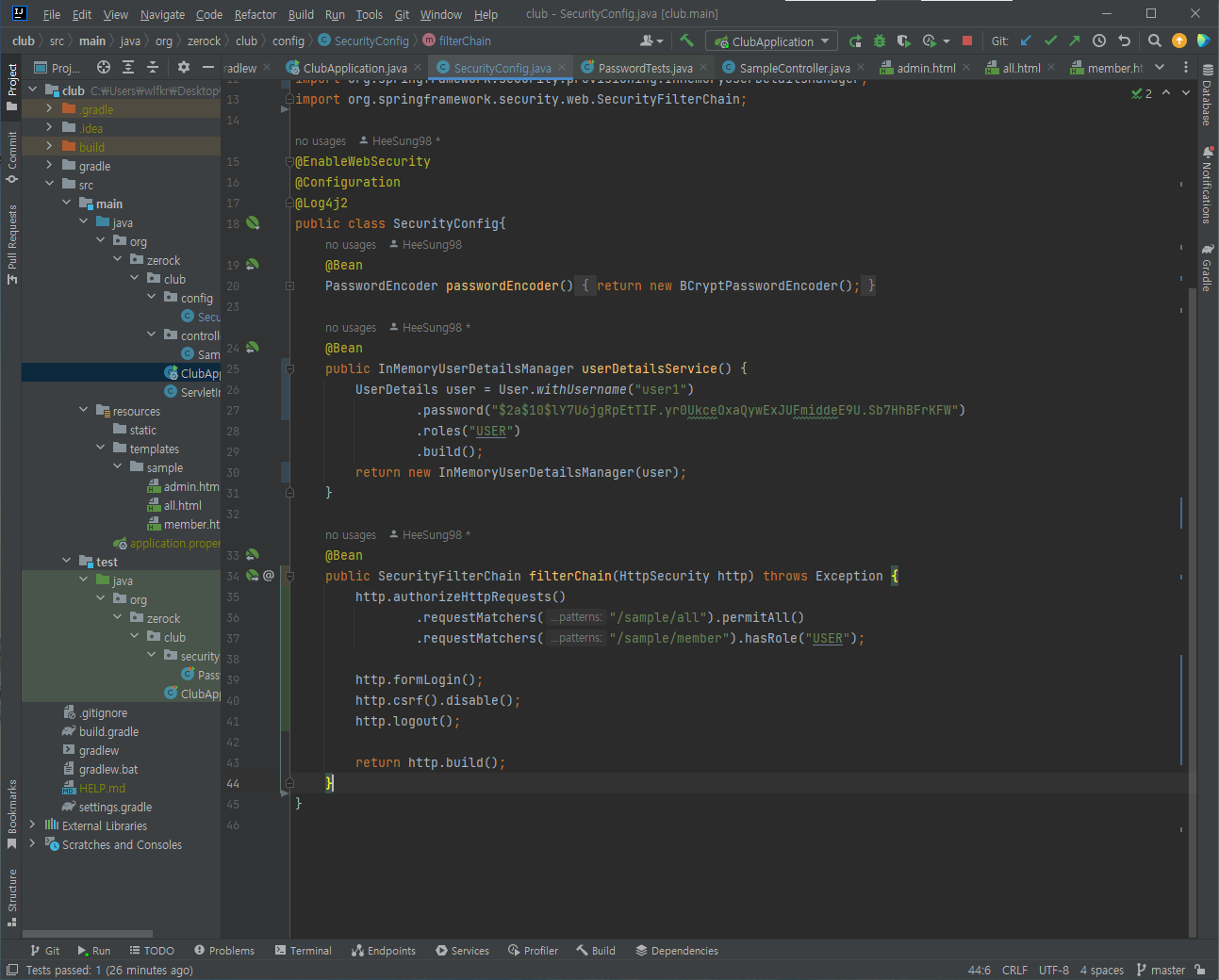Click the at-sign gutter icon on line 34
1219x980 pixels.
(x=269, y=575)
